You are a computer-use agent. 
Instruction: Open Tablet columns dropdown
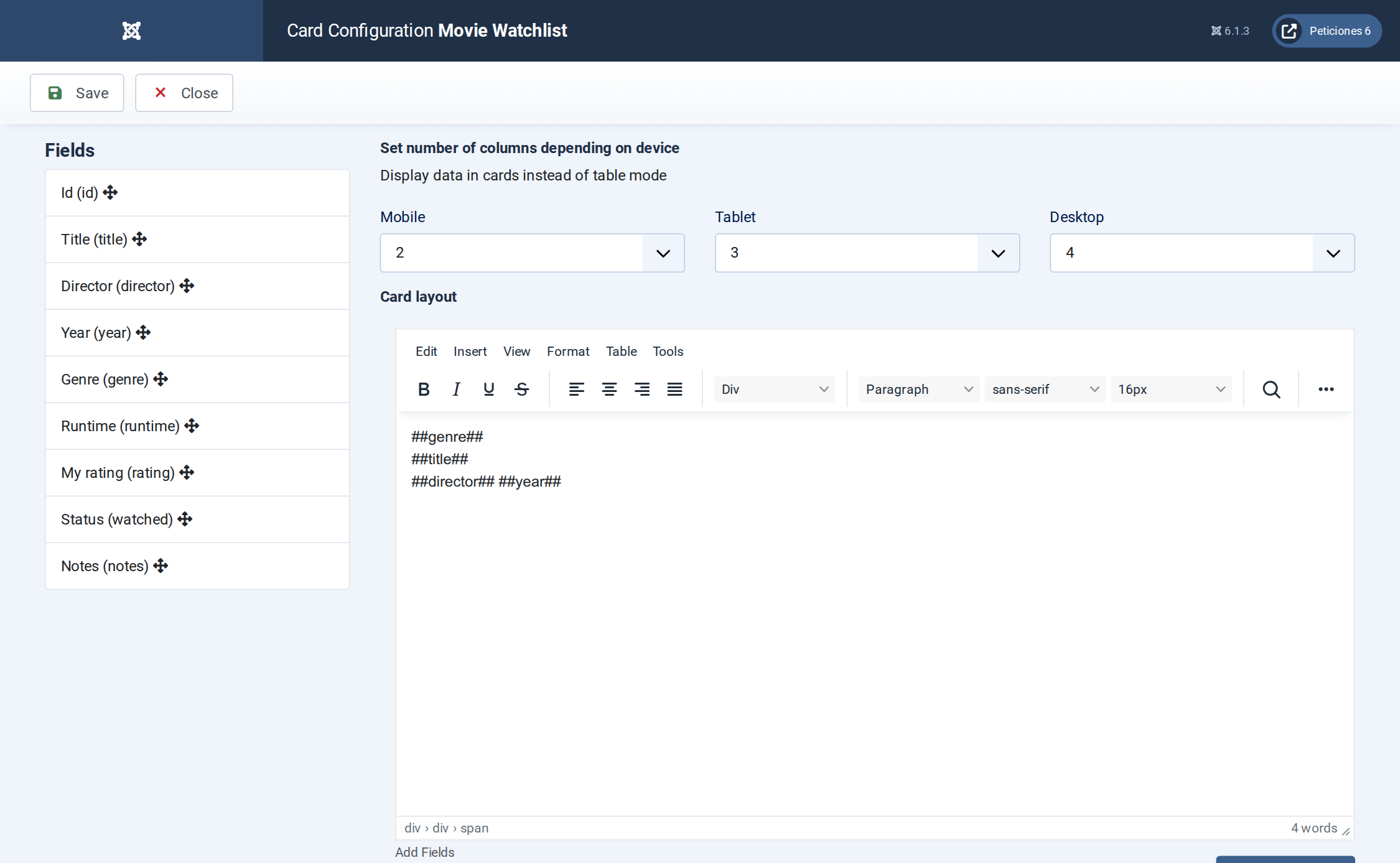click(867, 253)
